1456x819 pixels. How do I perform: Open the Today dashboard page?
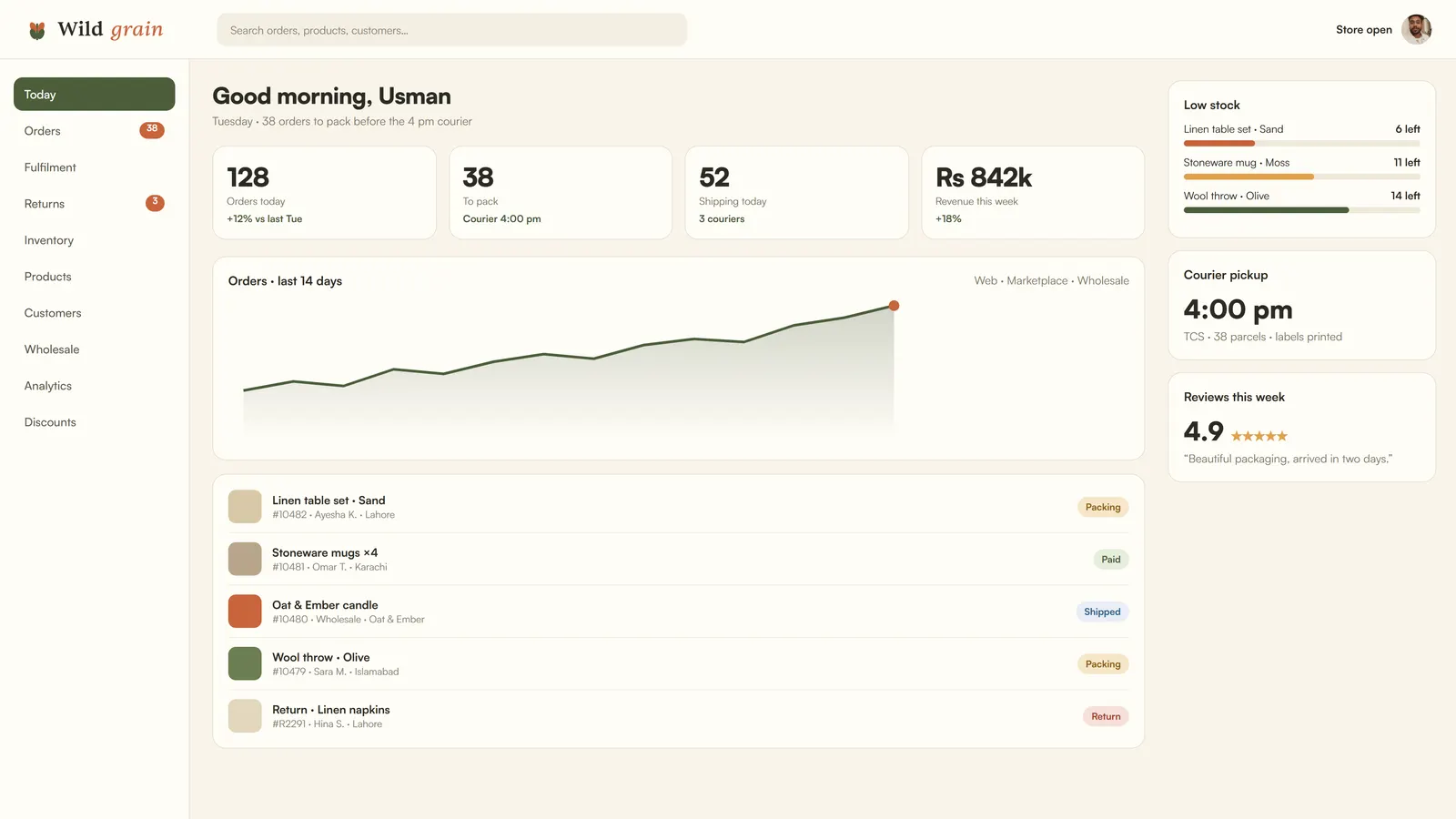coord(95,95)
